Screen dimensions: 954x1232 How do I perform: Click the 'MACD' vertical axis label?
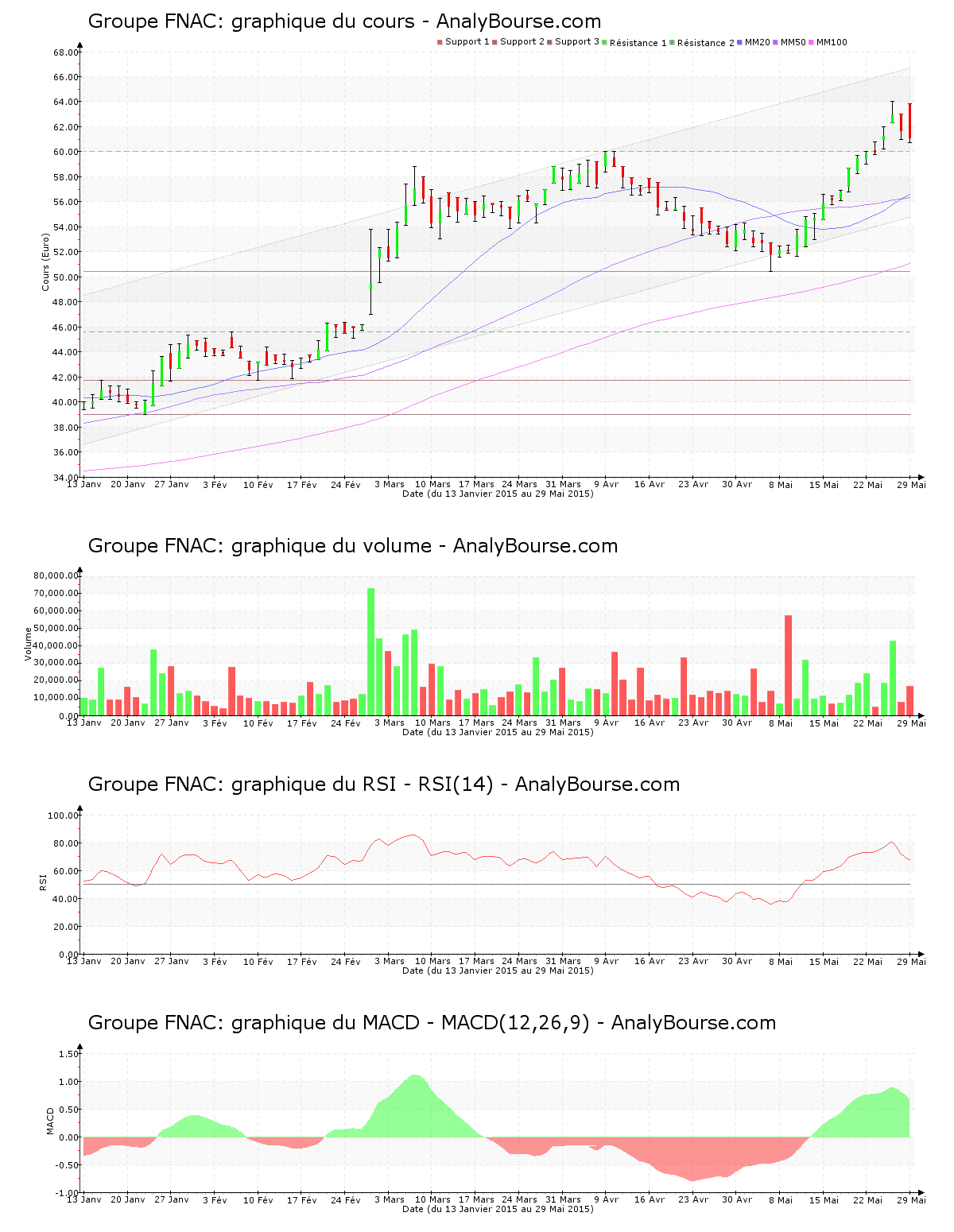tap(51, 1121)
